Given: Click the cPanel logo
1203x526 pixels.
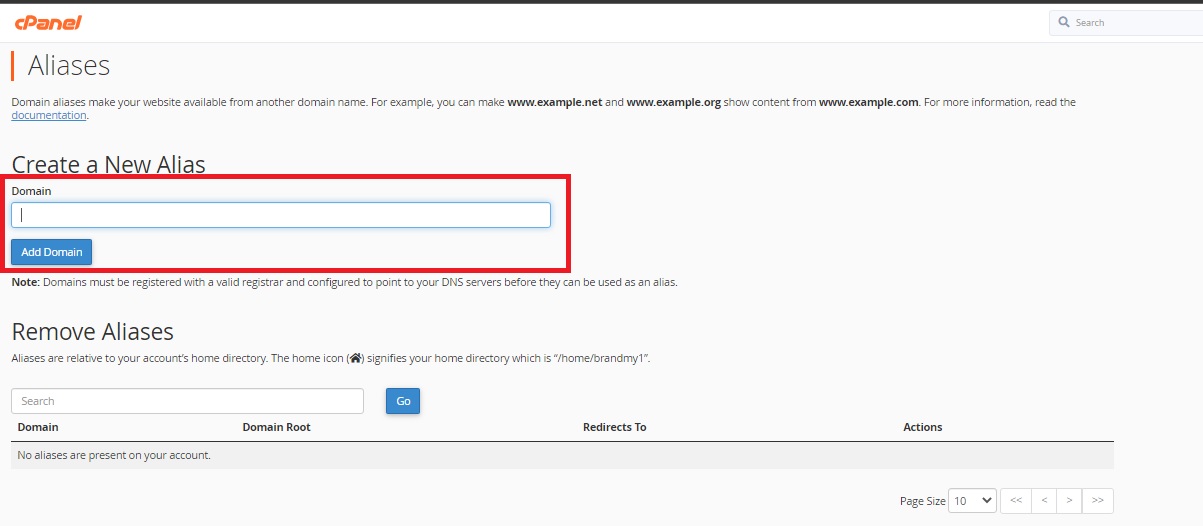Looking at the screenshot, I should pos(47,22).
